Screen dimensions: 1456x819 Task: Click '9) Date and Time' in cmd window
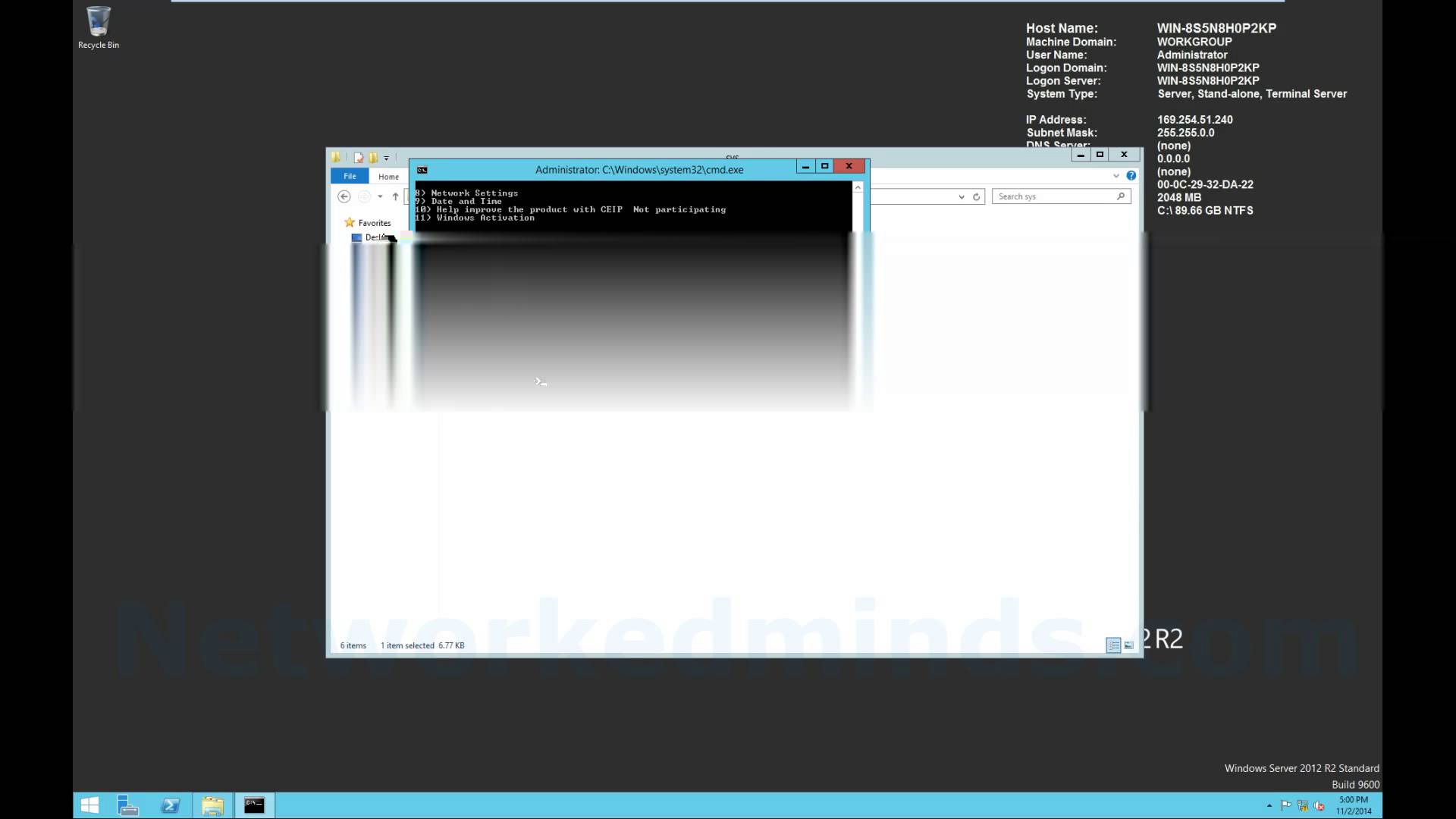point(458,202)
